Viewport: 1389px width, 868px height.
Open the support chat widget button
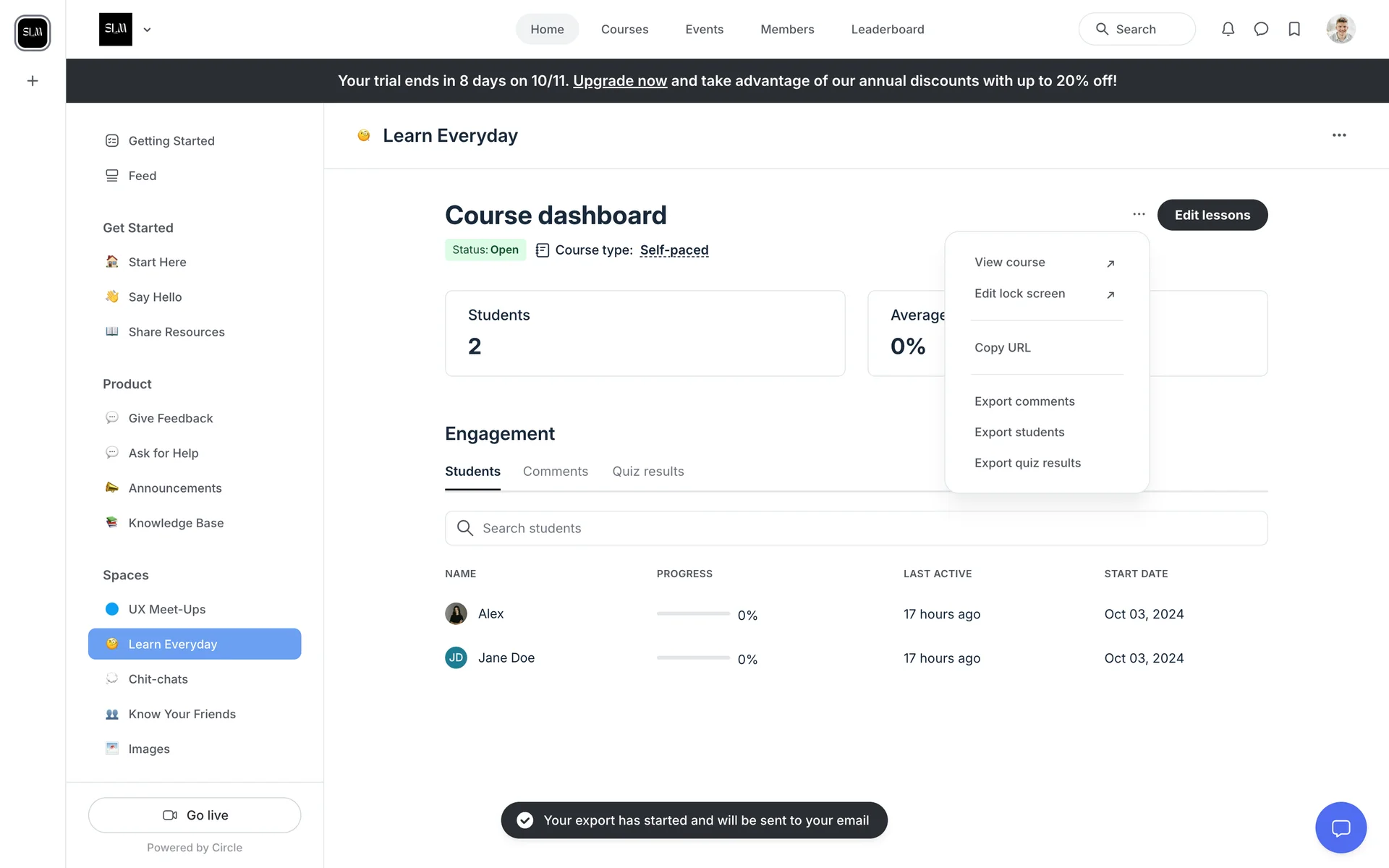[1341, 827]
